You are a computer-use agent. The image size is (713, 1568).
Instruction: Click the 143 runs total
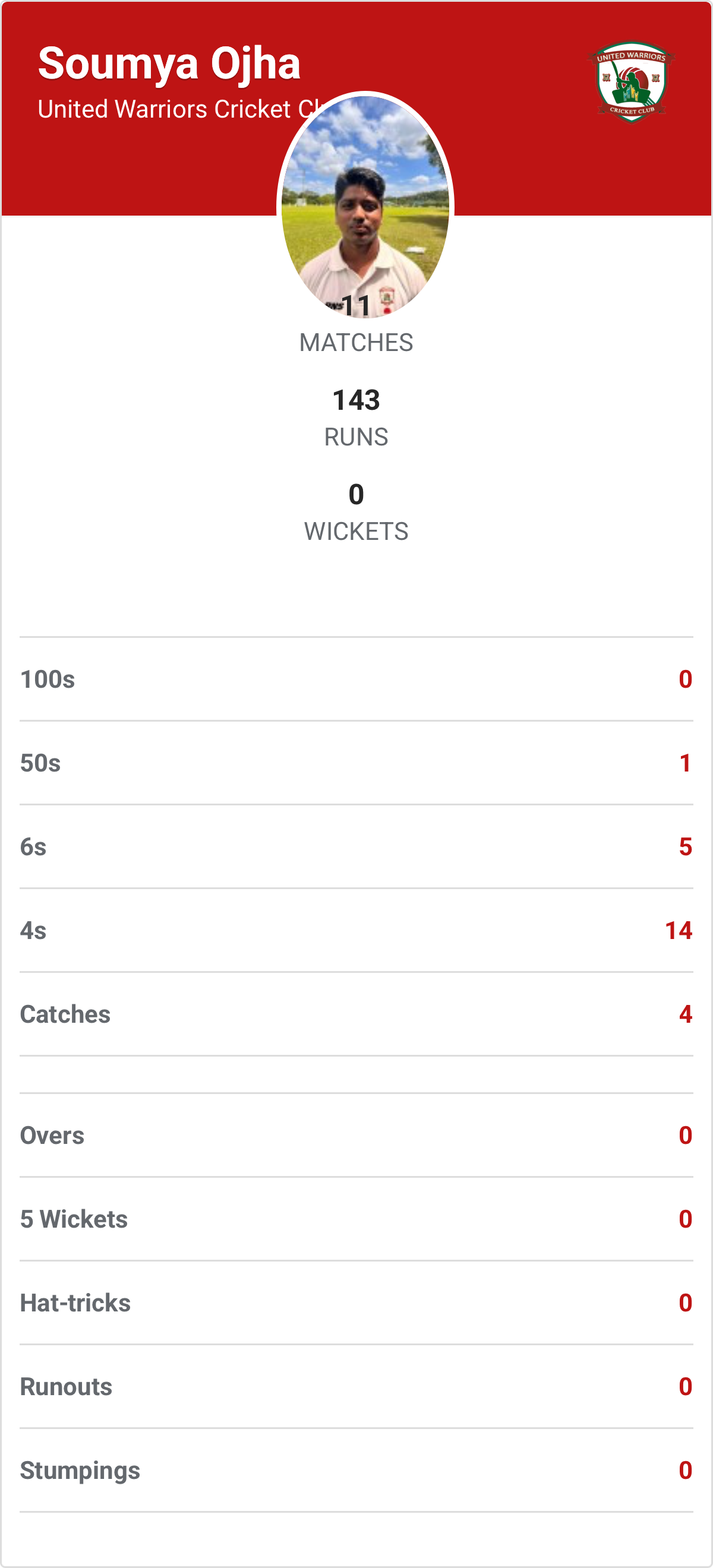356,400
